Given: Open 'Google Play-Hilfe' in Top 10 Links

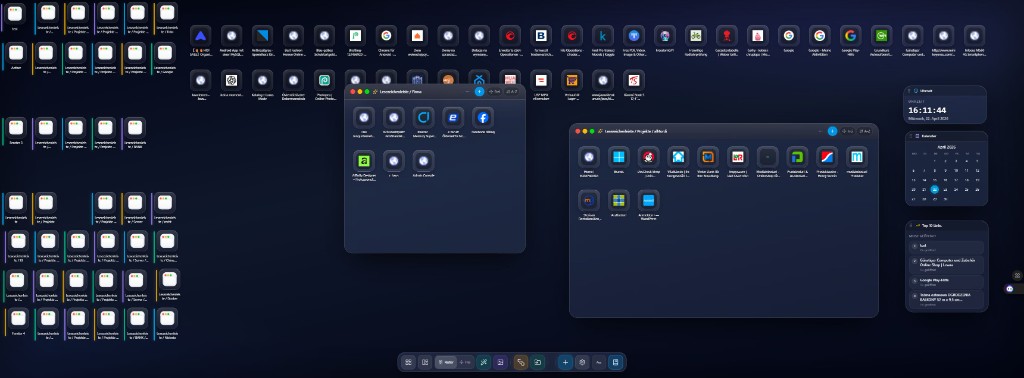Looking at the screenshot, I should 946,281.
